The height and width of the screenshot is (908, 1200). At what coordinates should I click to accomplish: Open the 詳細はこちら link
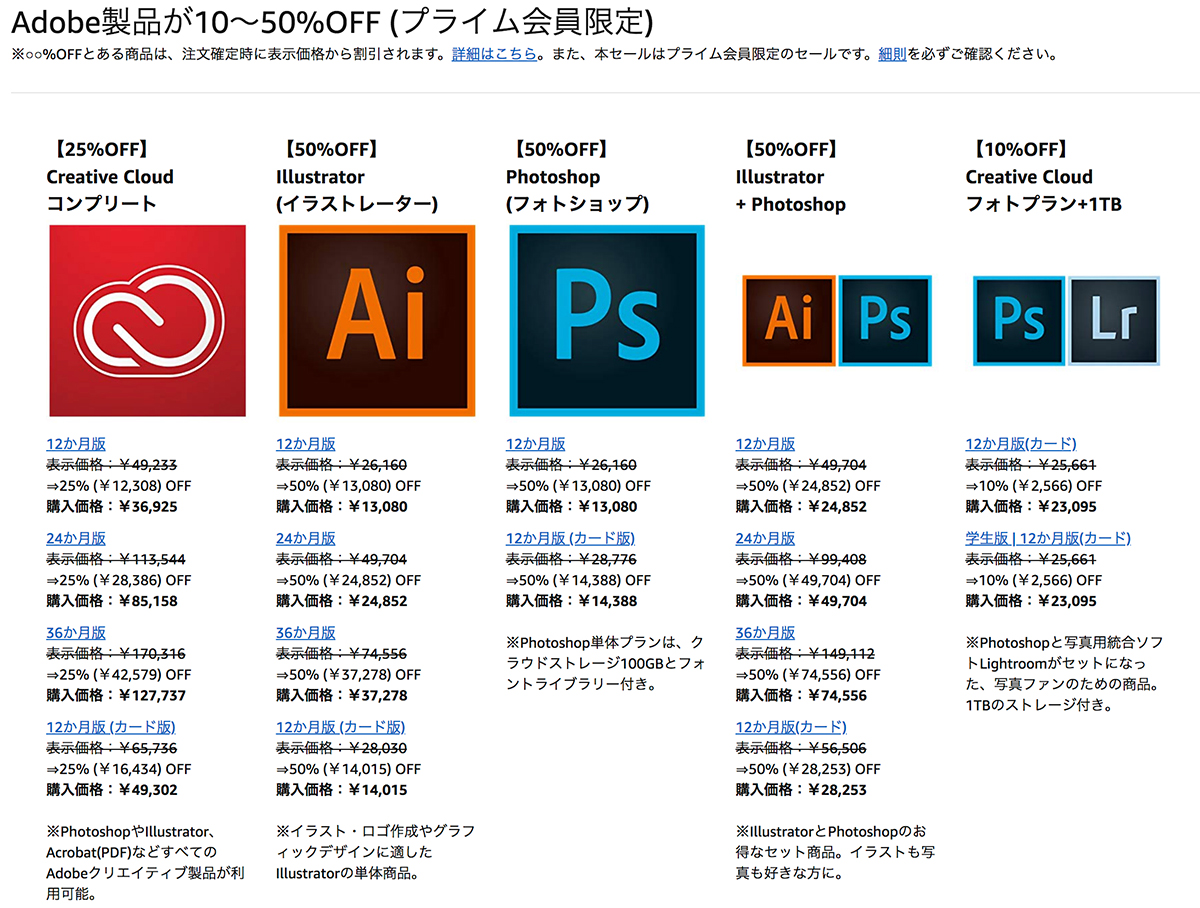point(494,54)
